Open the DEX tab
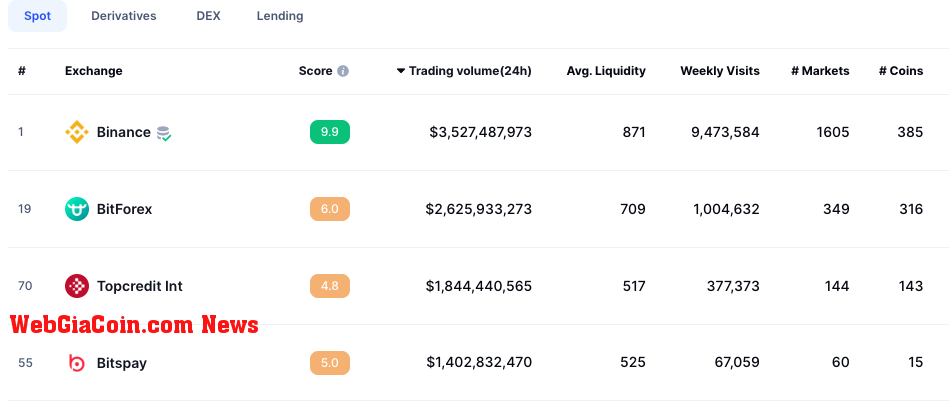The image size is (949, 403). pos(208,16)
